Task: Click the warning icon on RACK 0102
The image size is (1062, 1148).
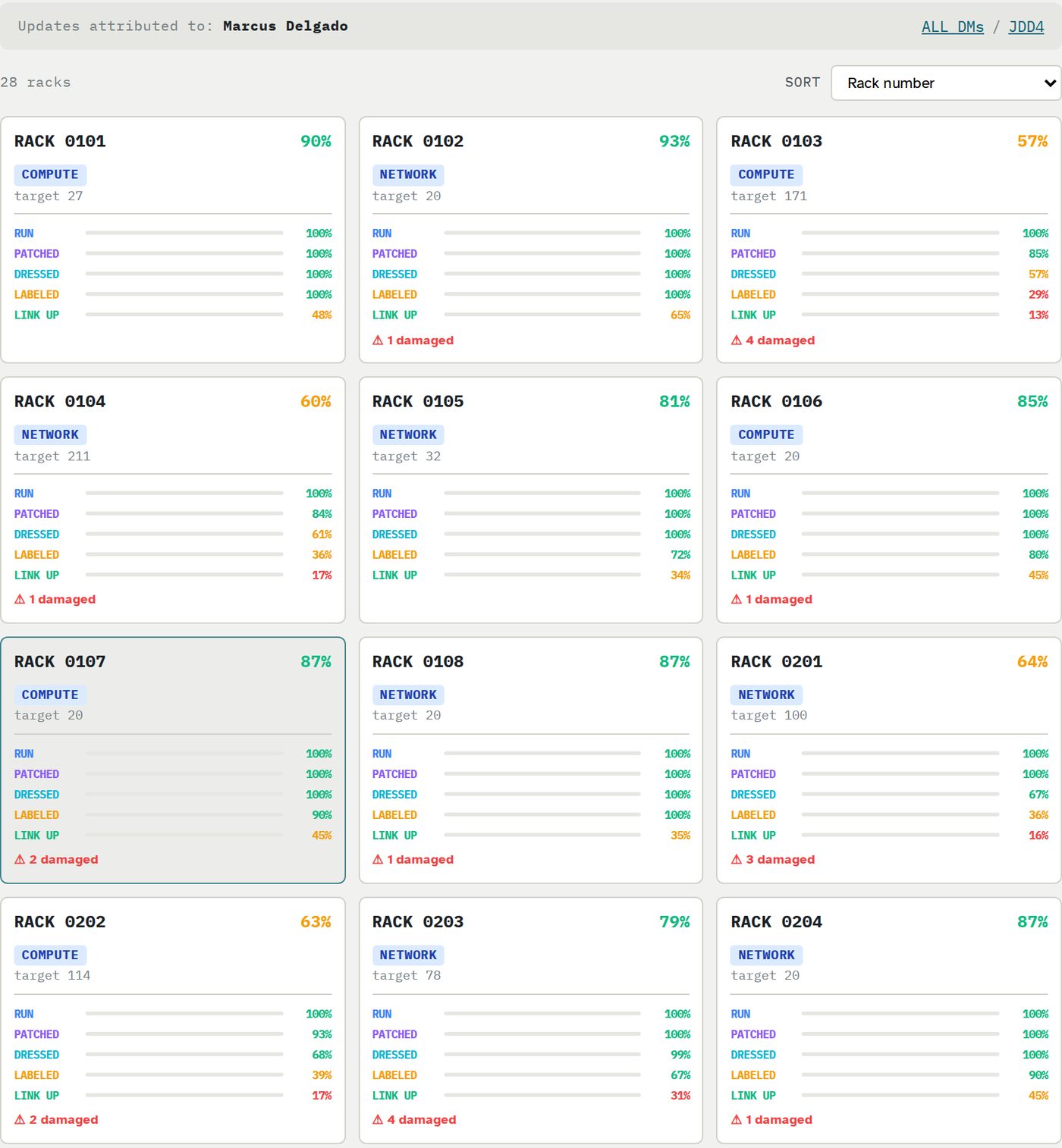Action: 378,340
